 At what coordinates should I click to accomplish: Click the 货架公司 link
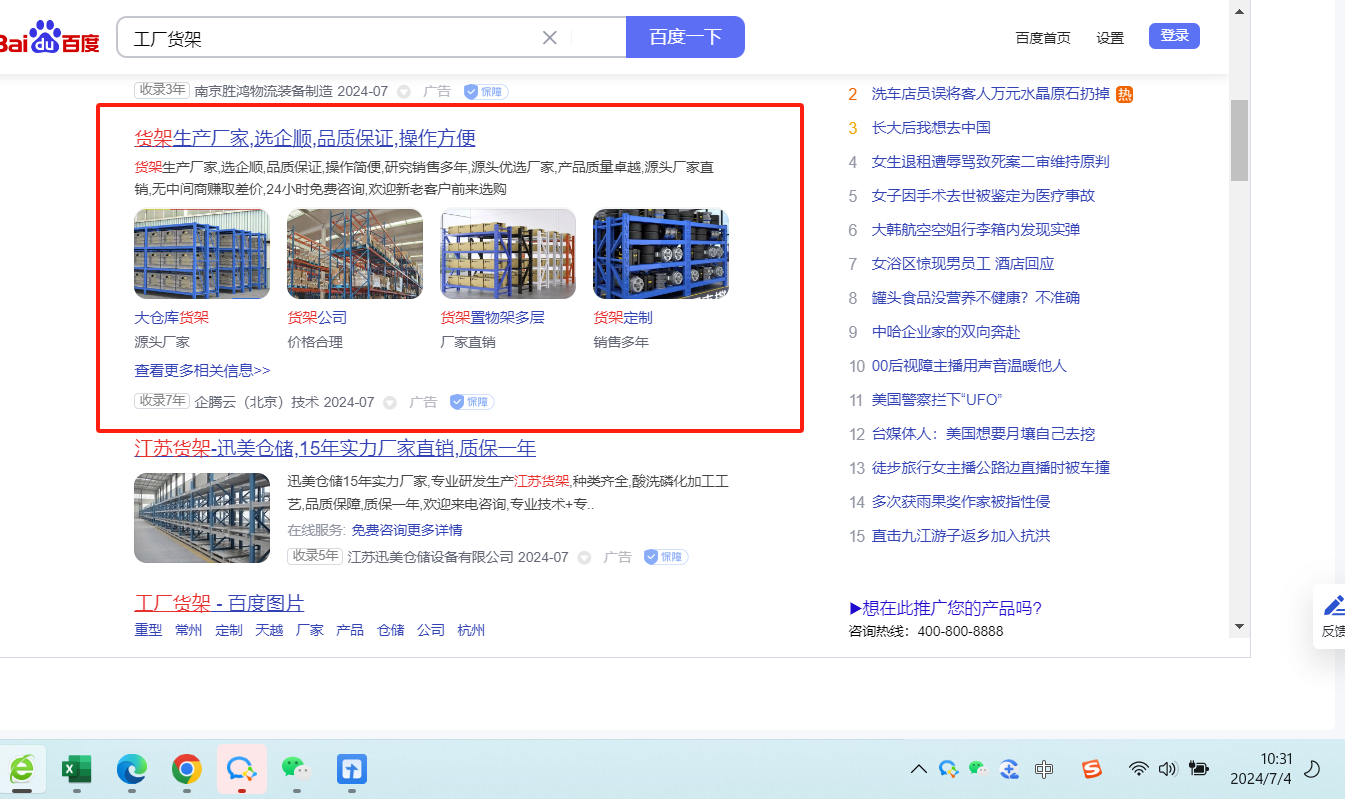317,317
